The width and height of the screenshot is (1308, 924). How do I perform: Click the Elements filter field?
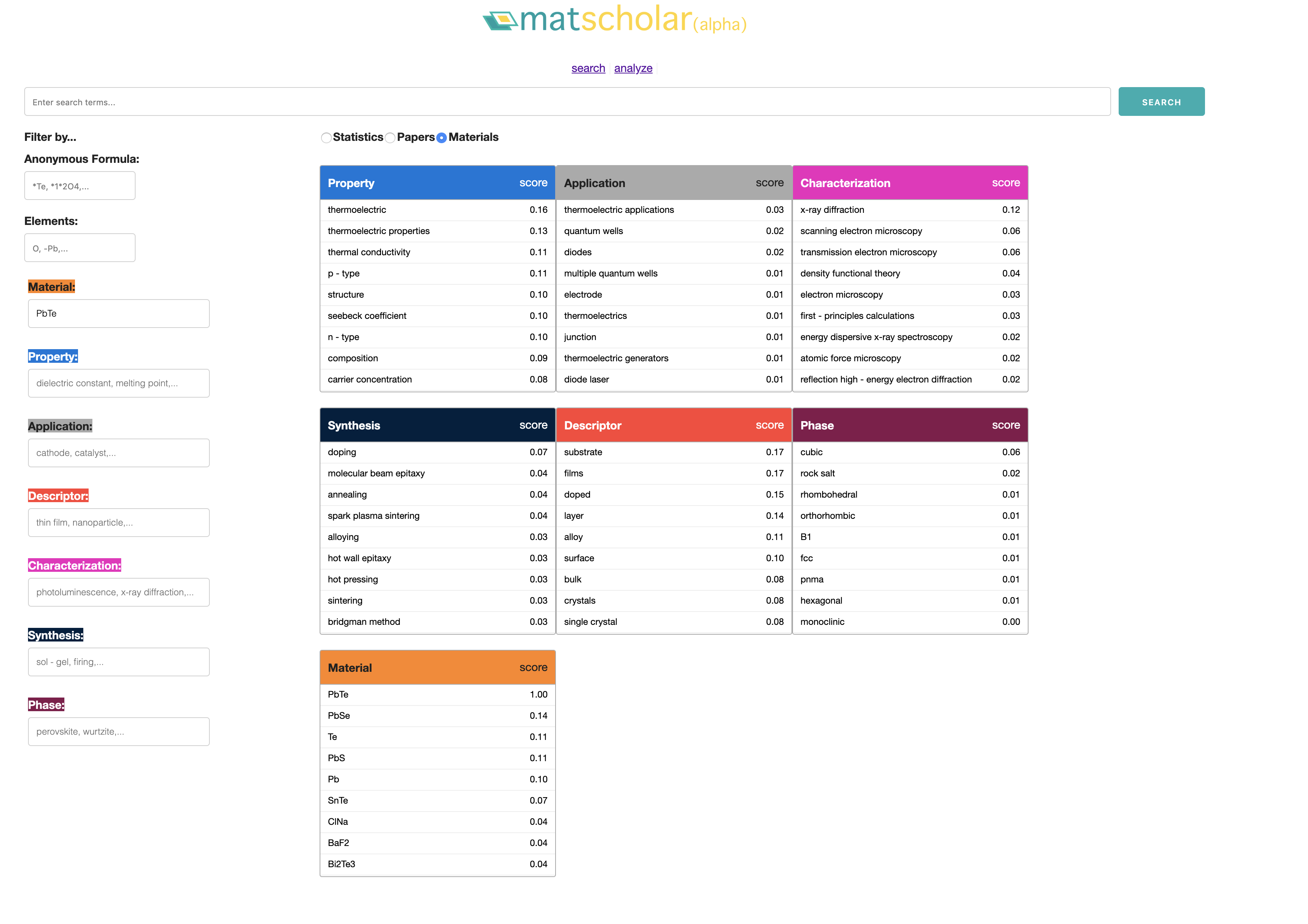click(79, 247)
